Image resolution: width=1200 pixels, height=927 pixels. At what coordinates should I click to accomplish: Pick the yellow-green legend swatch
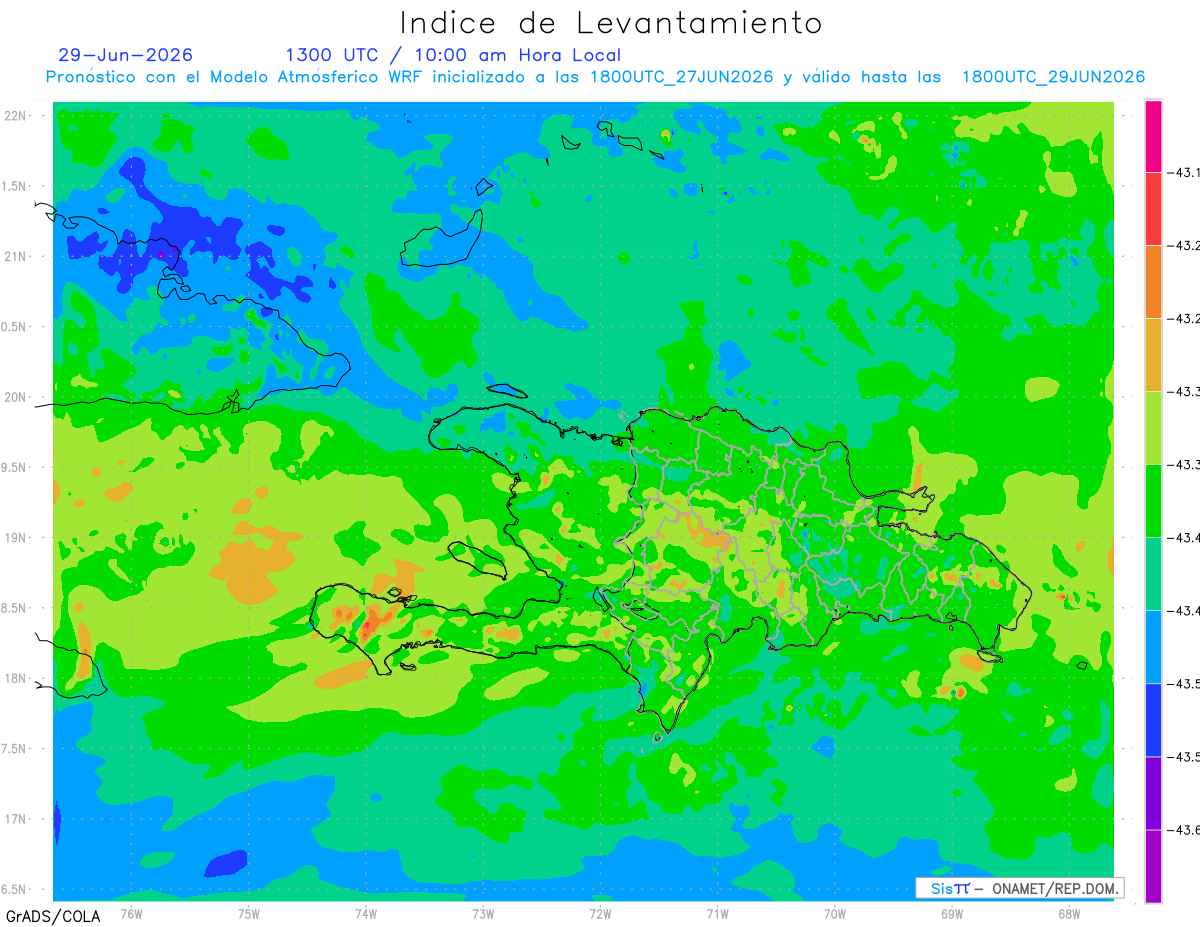pos(1153,428)
